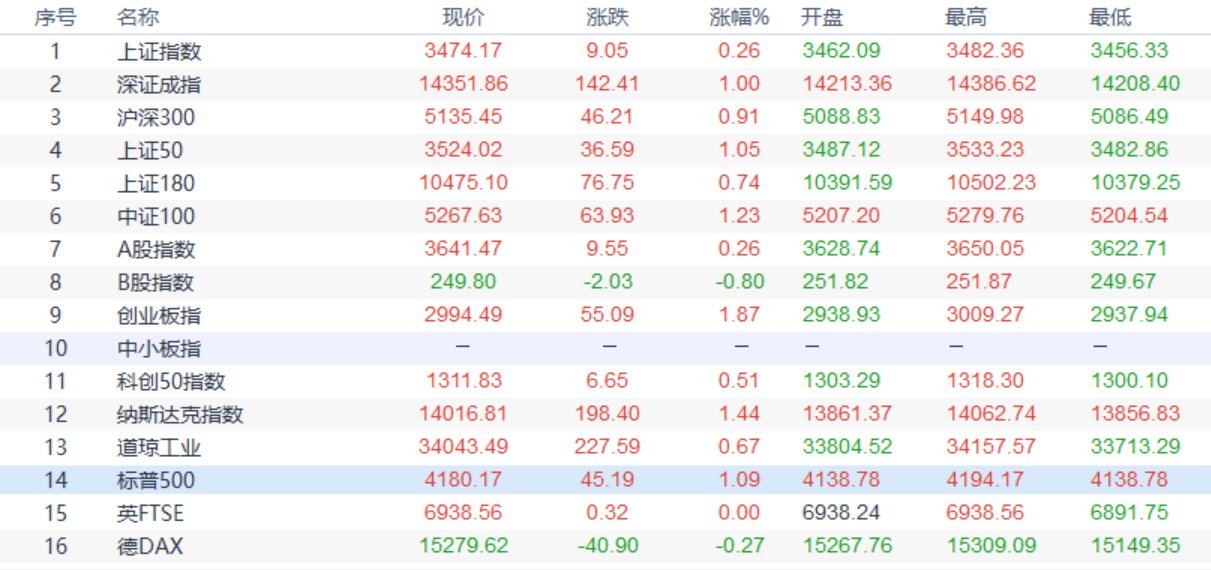The height and width of the screenshot is (570, 1211).
Task: Click 中证100 percent change 1.23
Action: (739, 215)
